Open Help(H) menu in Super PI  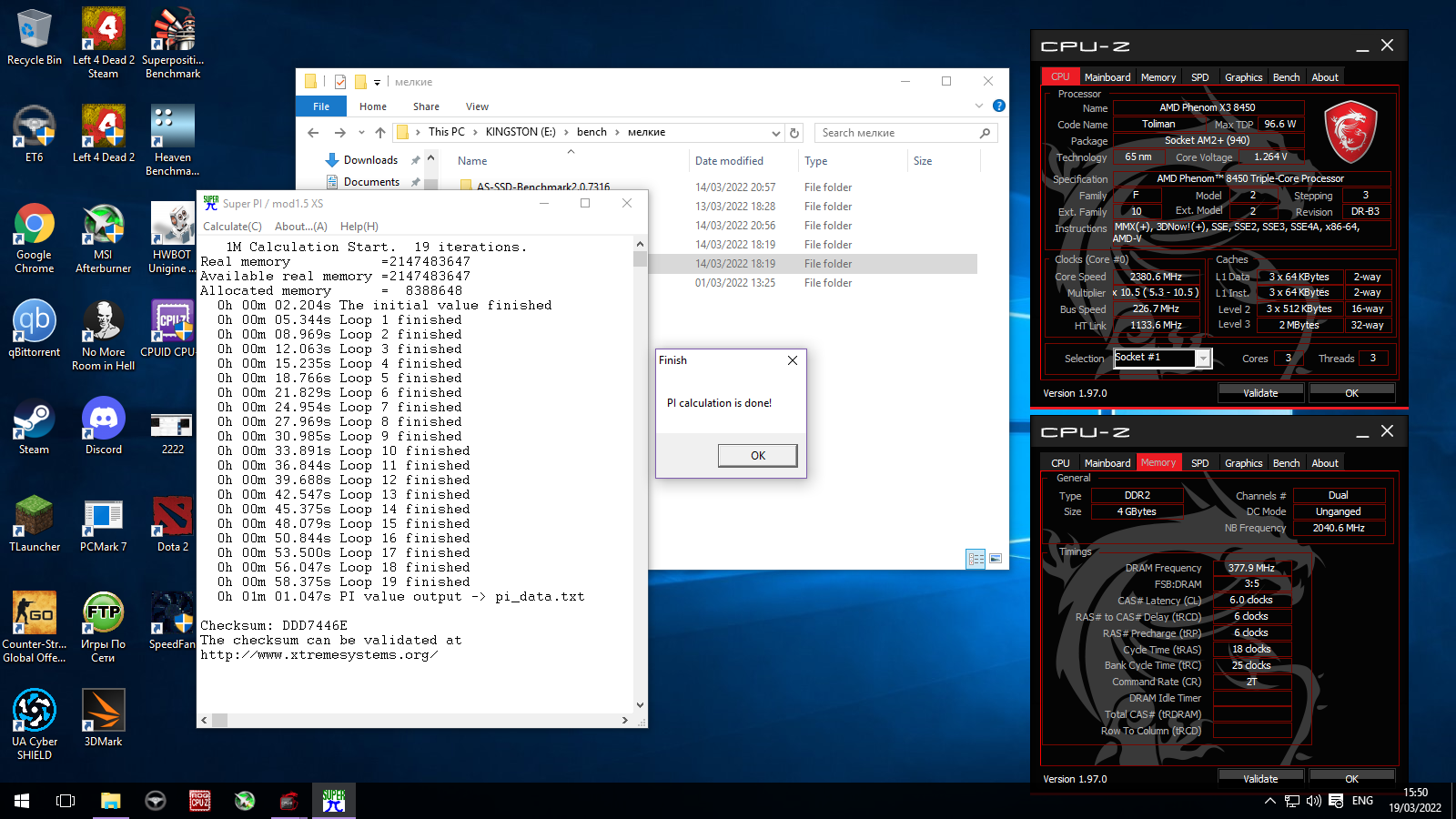pos(359,227)
